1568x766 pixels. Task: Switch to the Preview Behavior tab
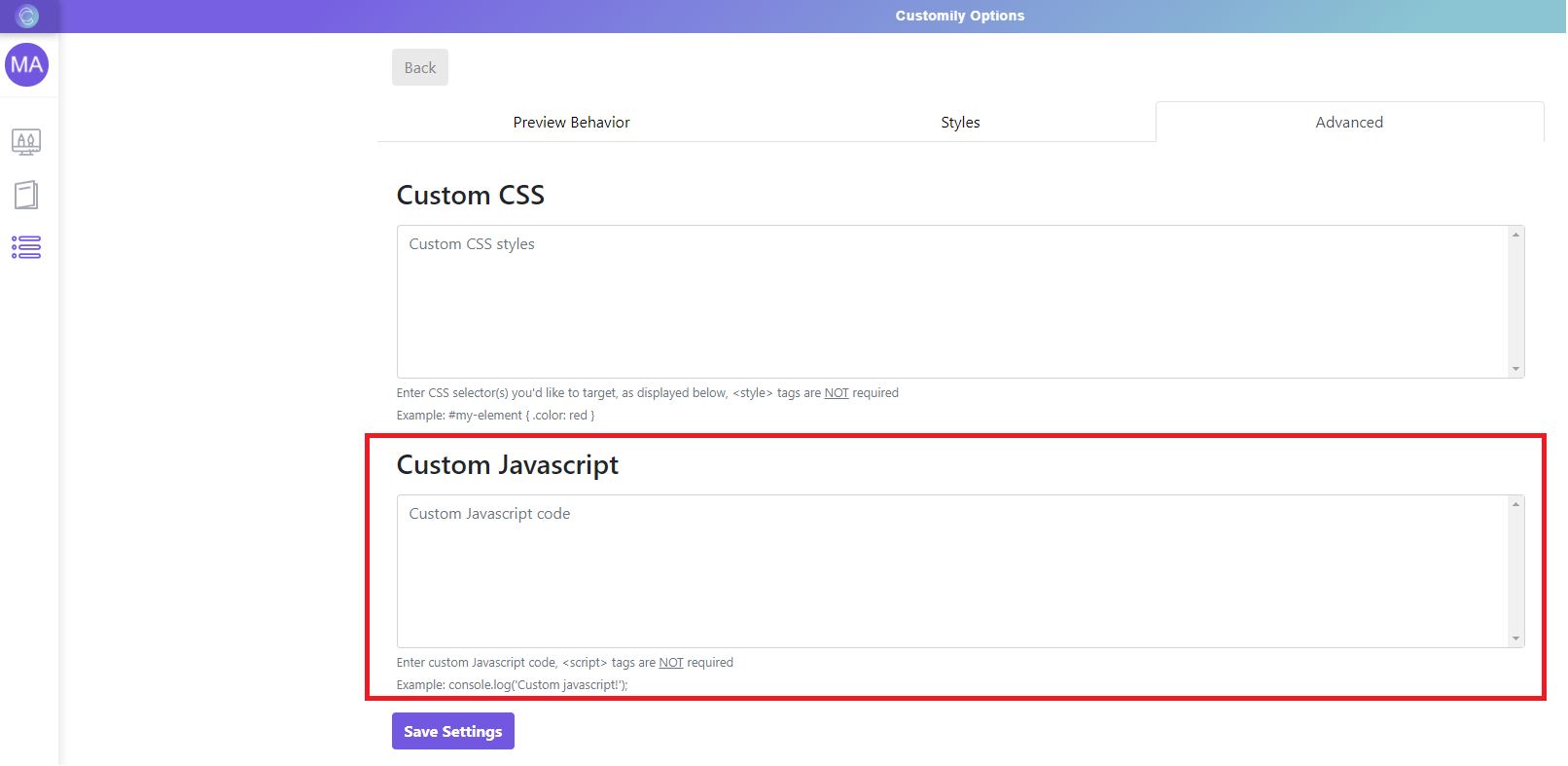pyautogui.click(x=571, y=123)
